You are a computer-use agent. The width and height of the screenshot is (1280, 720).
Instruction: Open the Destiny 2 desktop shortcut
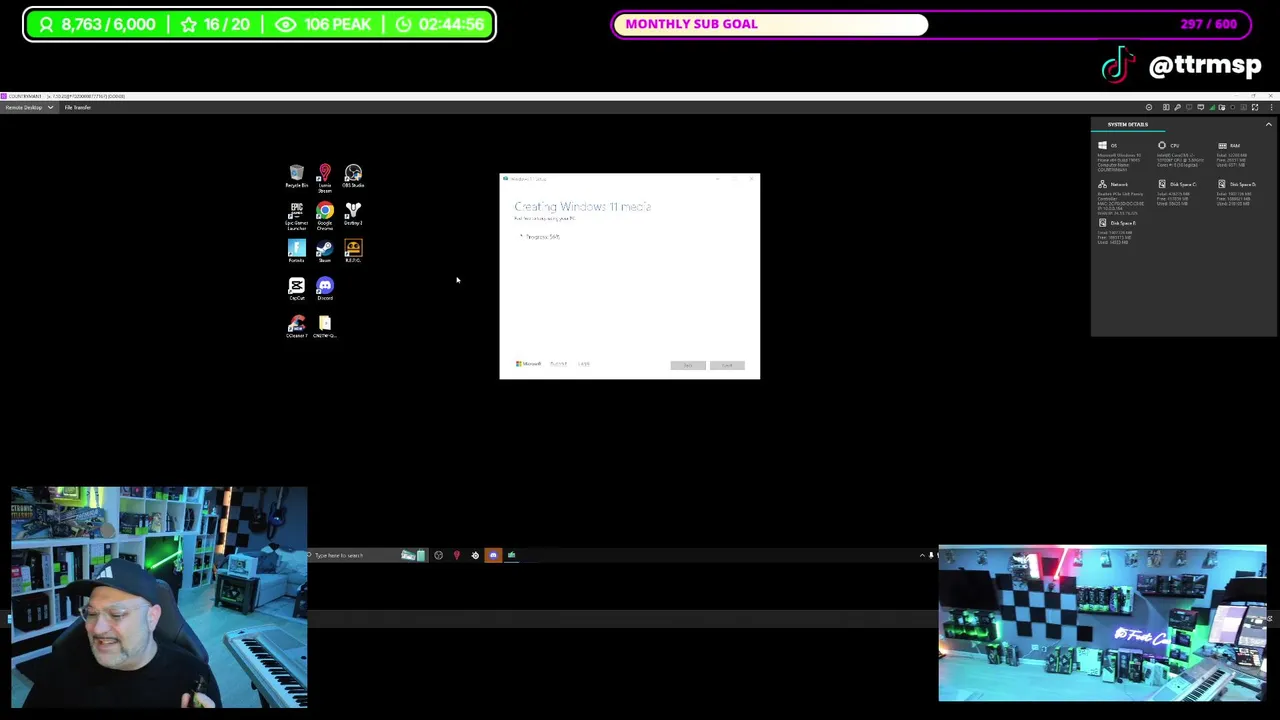tap(353, 213)
